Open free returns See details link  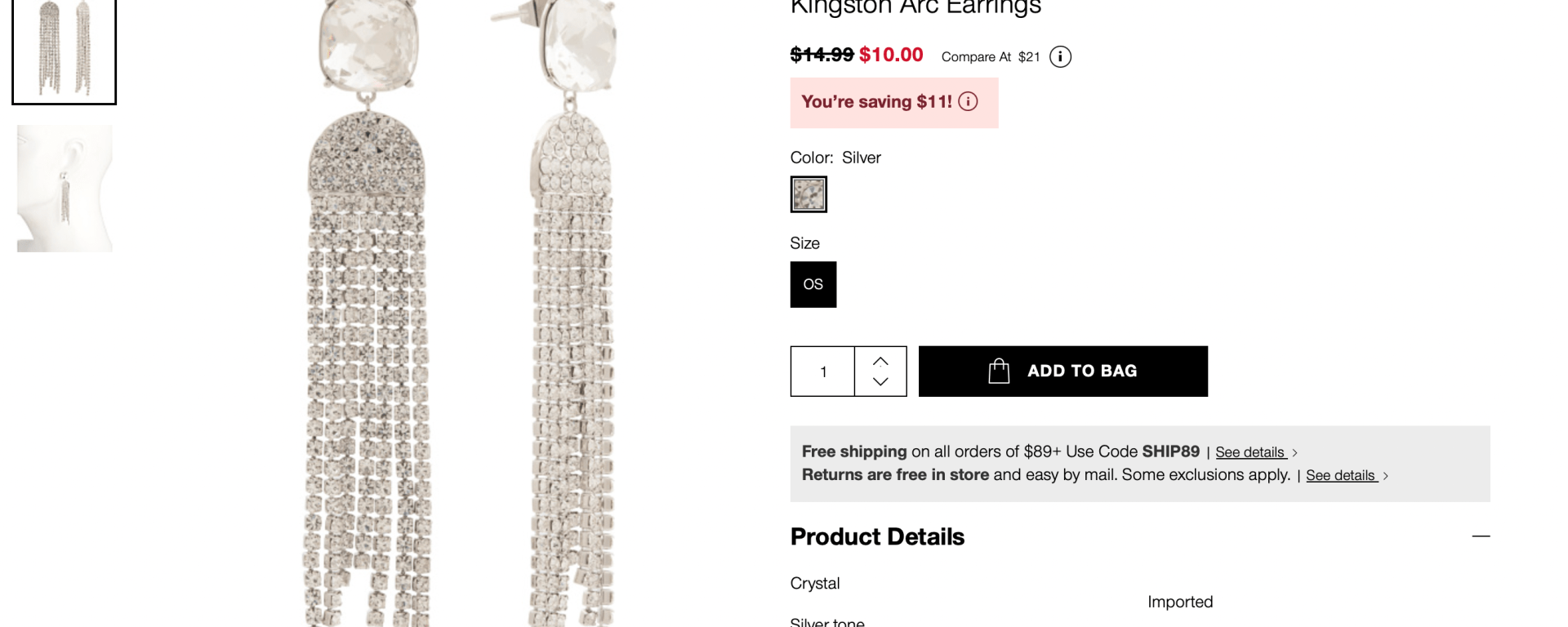[x=1340, y=476]
